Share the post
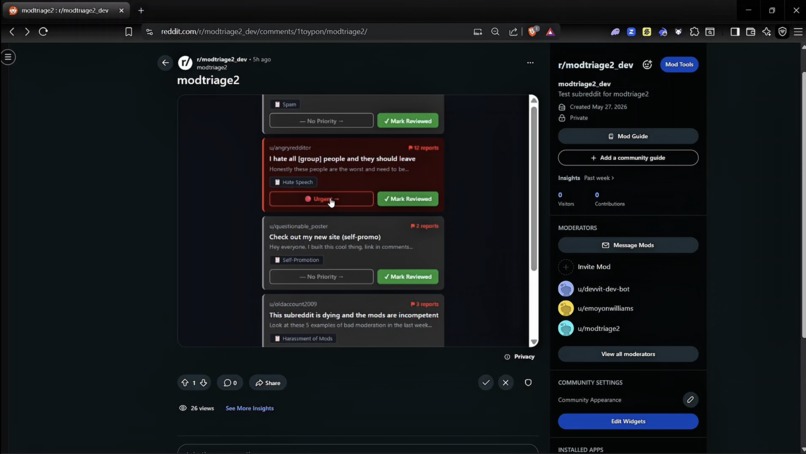This screenshot has width=806, height=454. (268, 383)
